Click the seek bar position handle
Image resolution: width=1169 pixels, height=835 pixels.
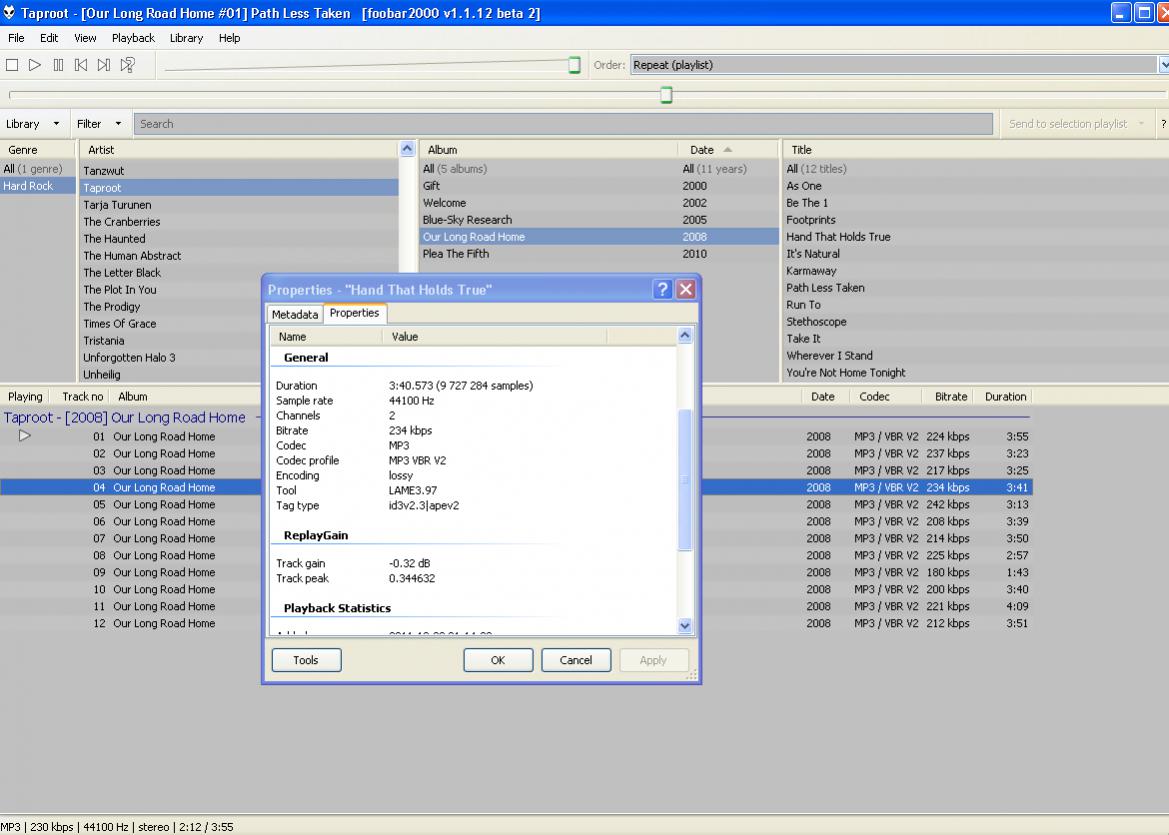(x=667, y=95)
